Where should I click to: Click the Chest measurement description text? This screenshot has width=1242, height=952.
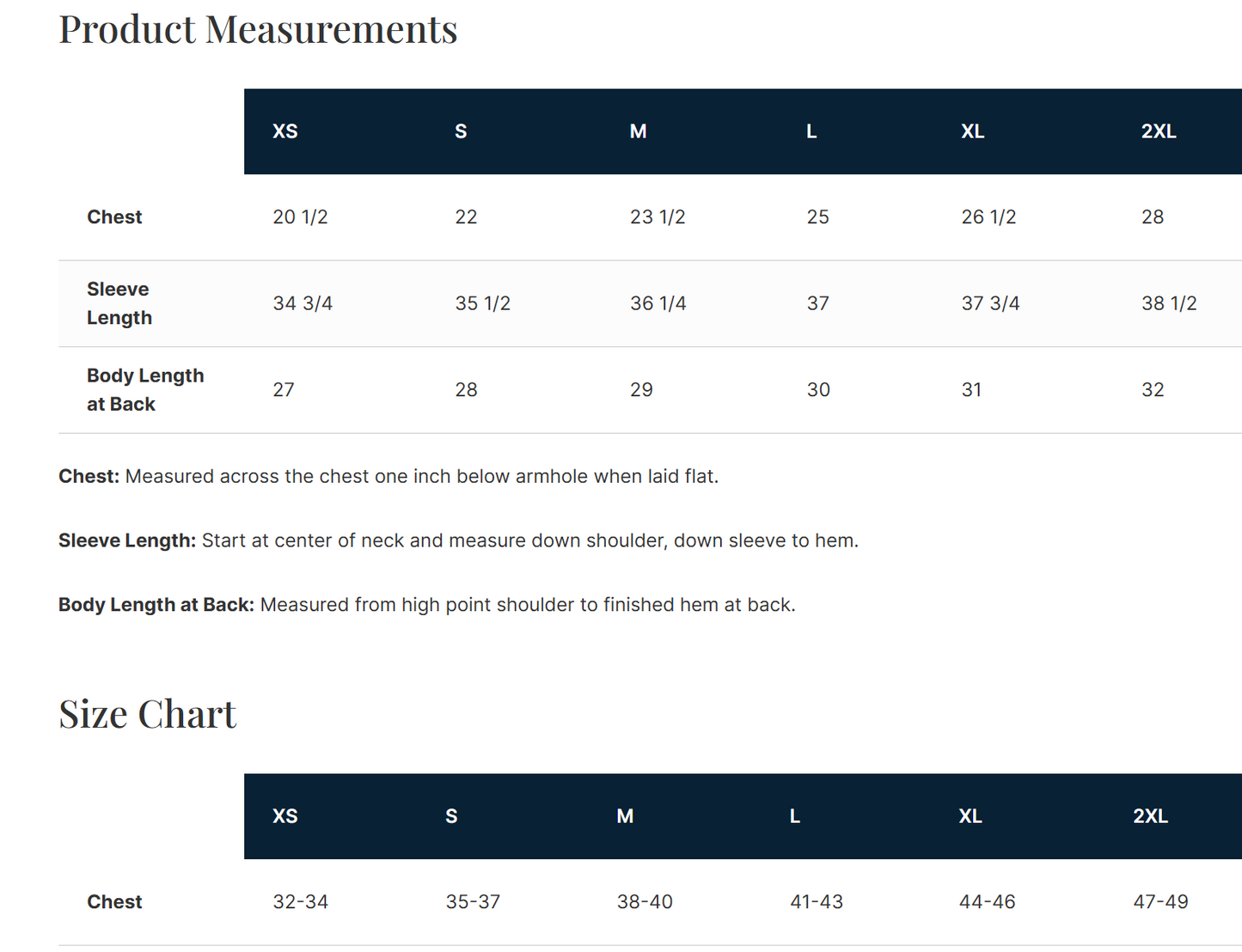click(389, 477)
